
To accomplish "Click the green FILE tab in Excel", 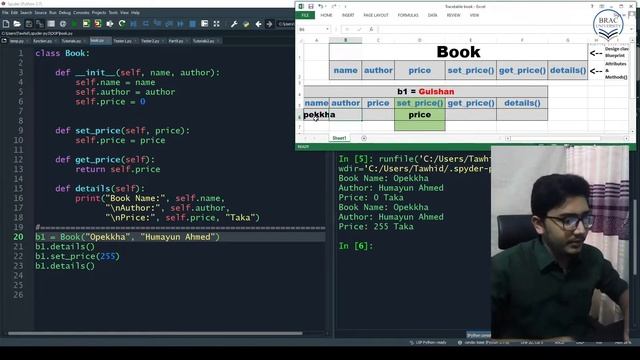I will (x=305, y=15).
